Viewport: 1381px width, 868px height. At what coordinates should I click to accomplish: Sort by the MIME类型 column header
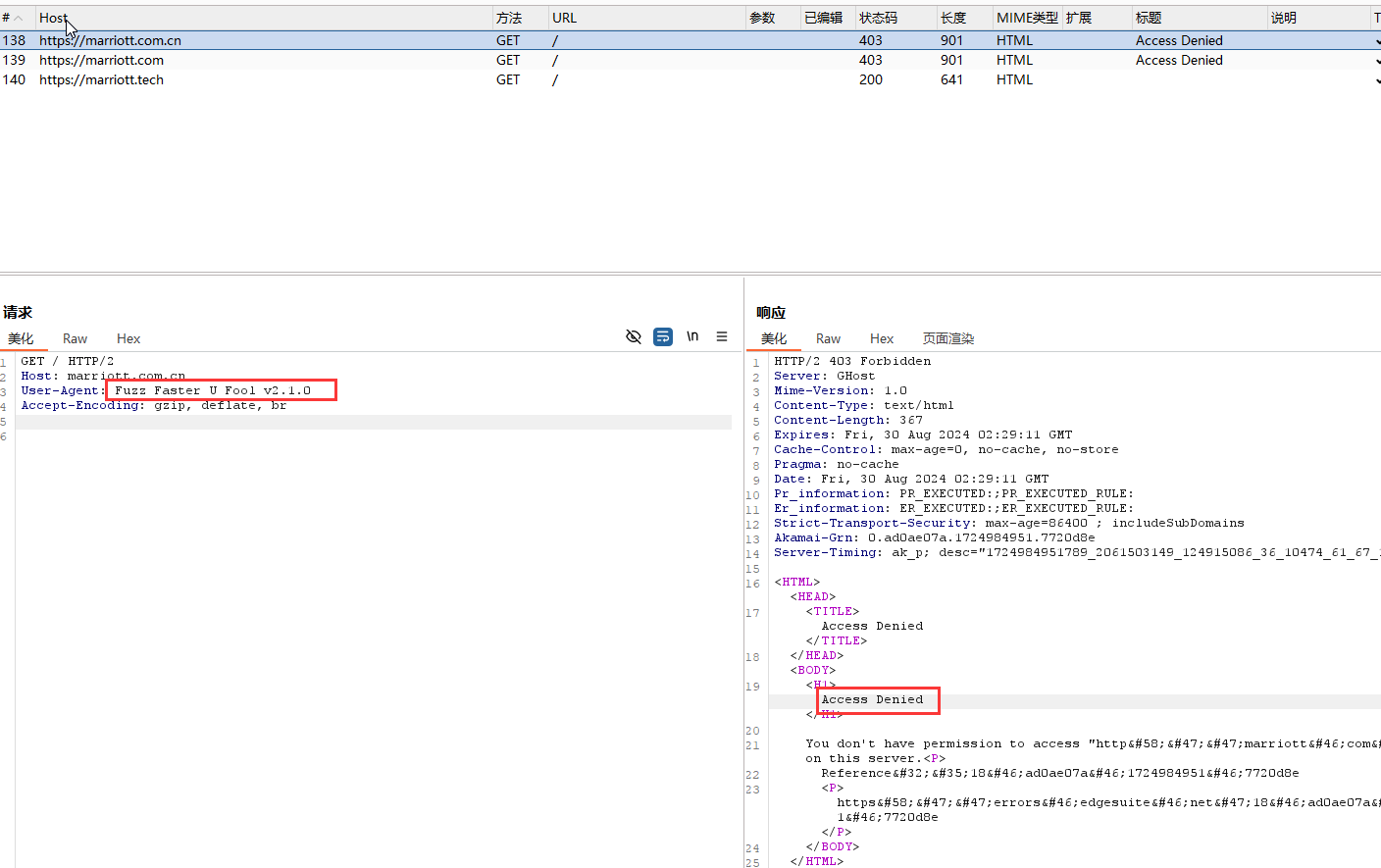(1027, 18)
